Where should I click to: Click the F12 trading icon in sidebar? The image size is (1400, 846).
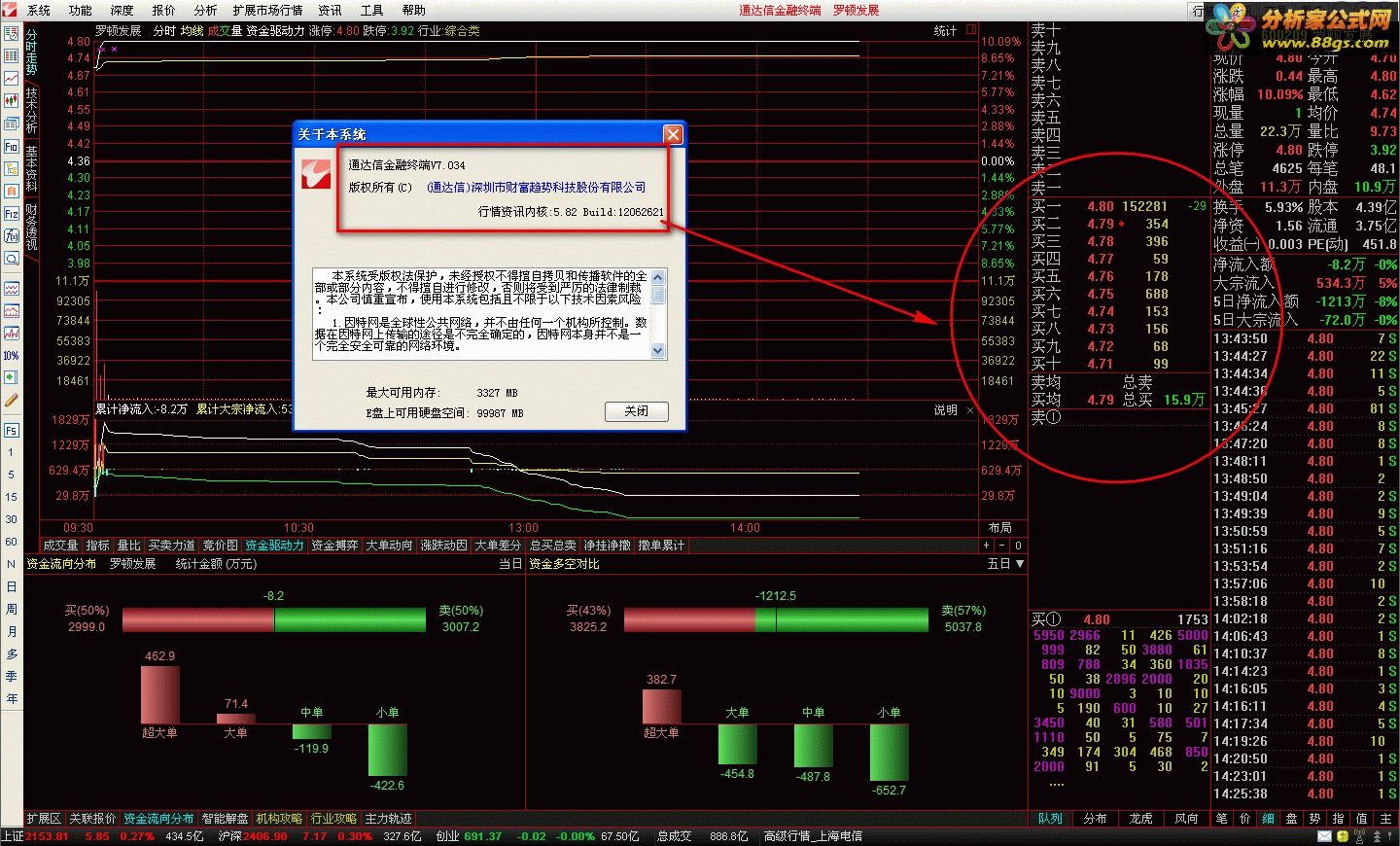pos(12,213)
